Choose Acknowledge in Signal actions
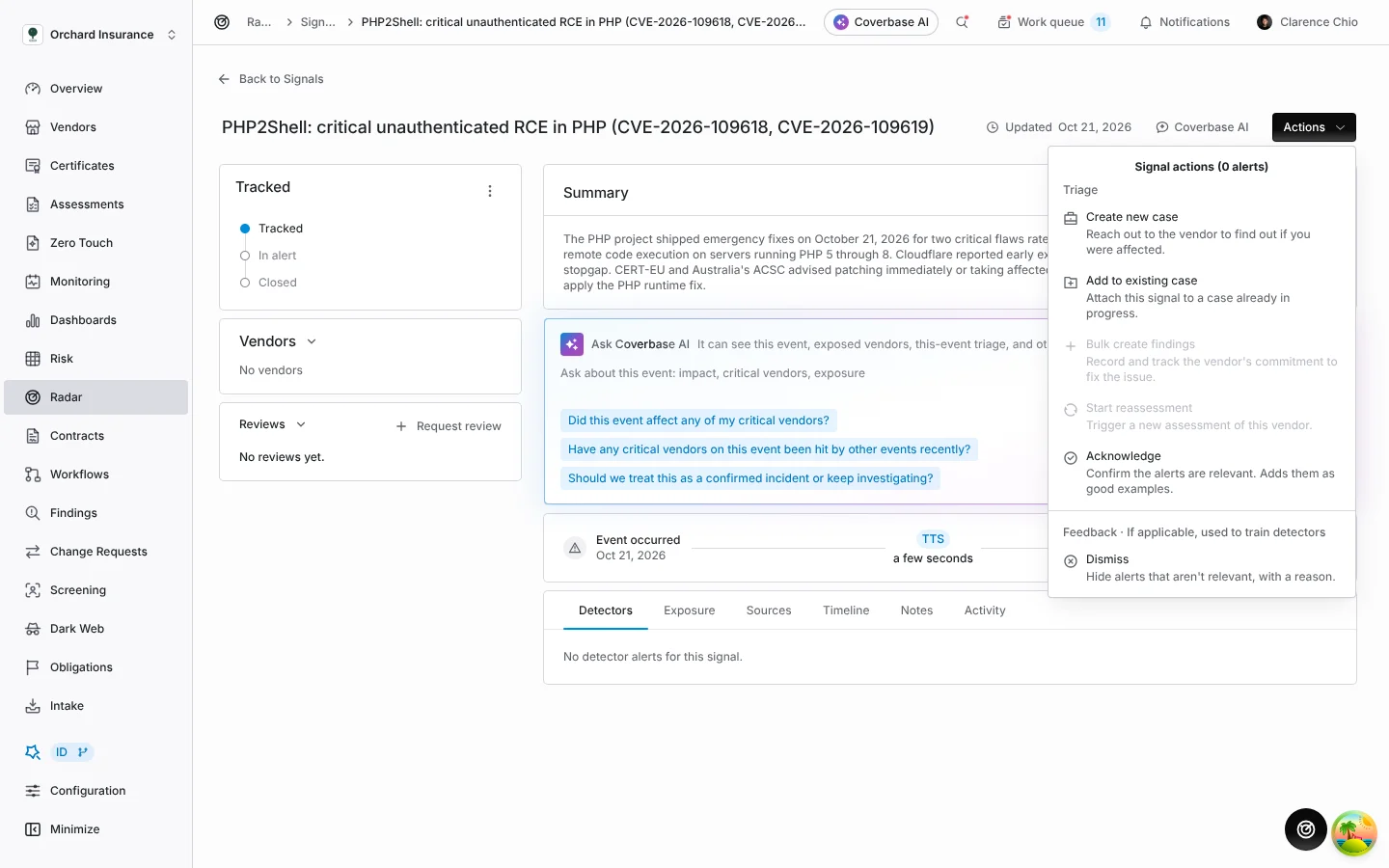 click(x=1201, y=473)
